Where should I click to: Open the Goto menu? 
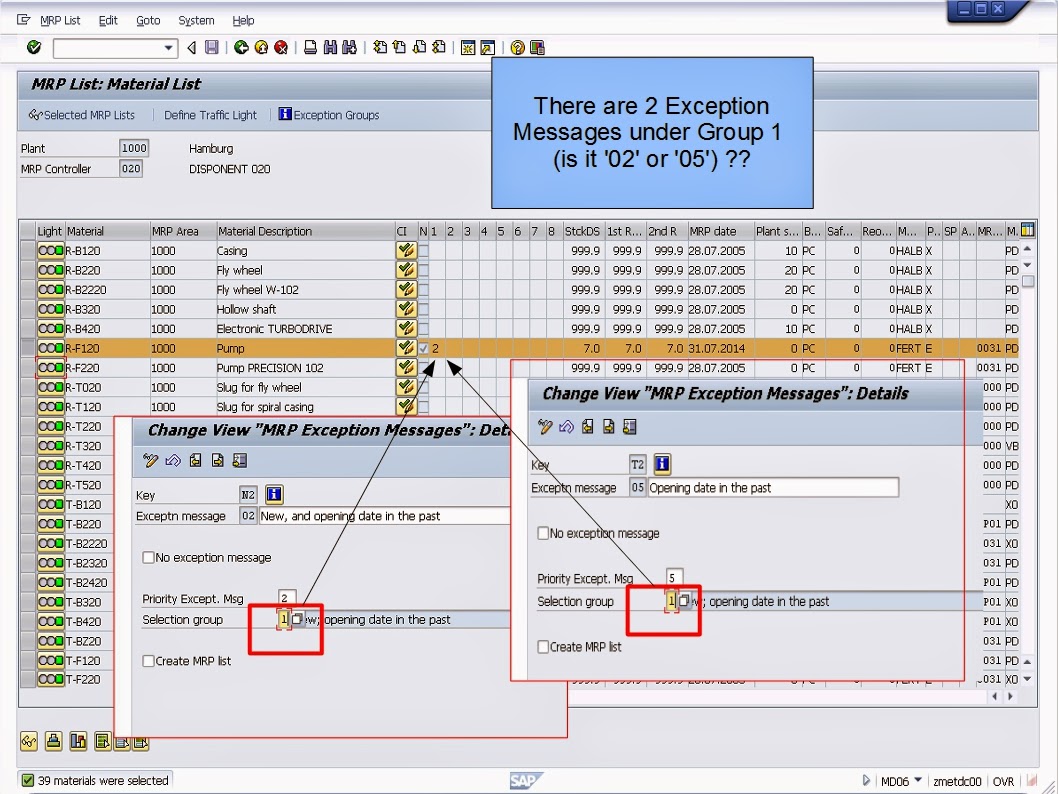(x=148, y=20)
